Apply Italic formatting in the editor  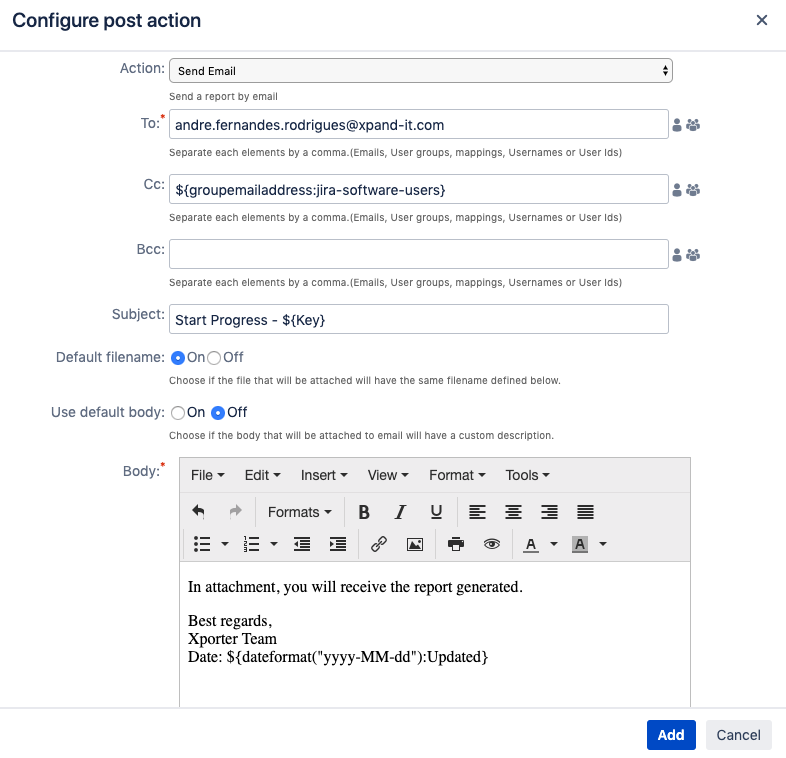pyautogui.click(x=400, y=512)
